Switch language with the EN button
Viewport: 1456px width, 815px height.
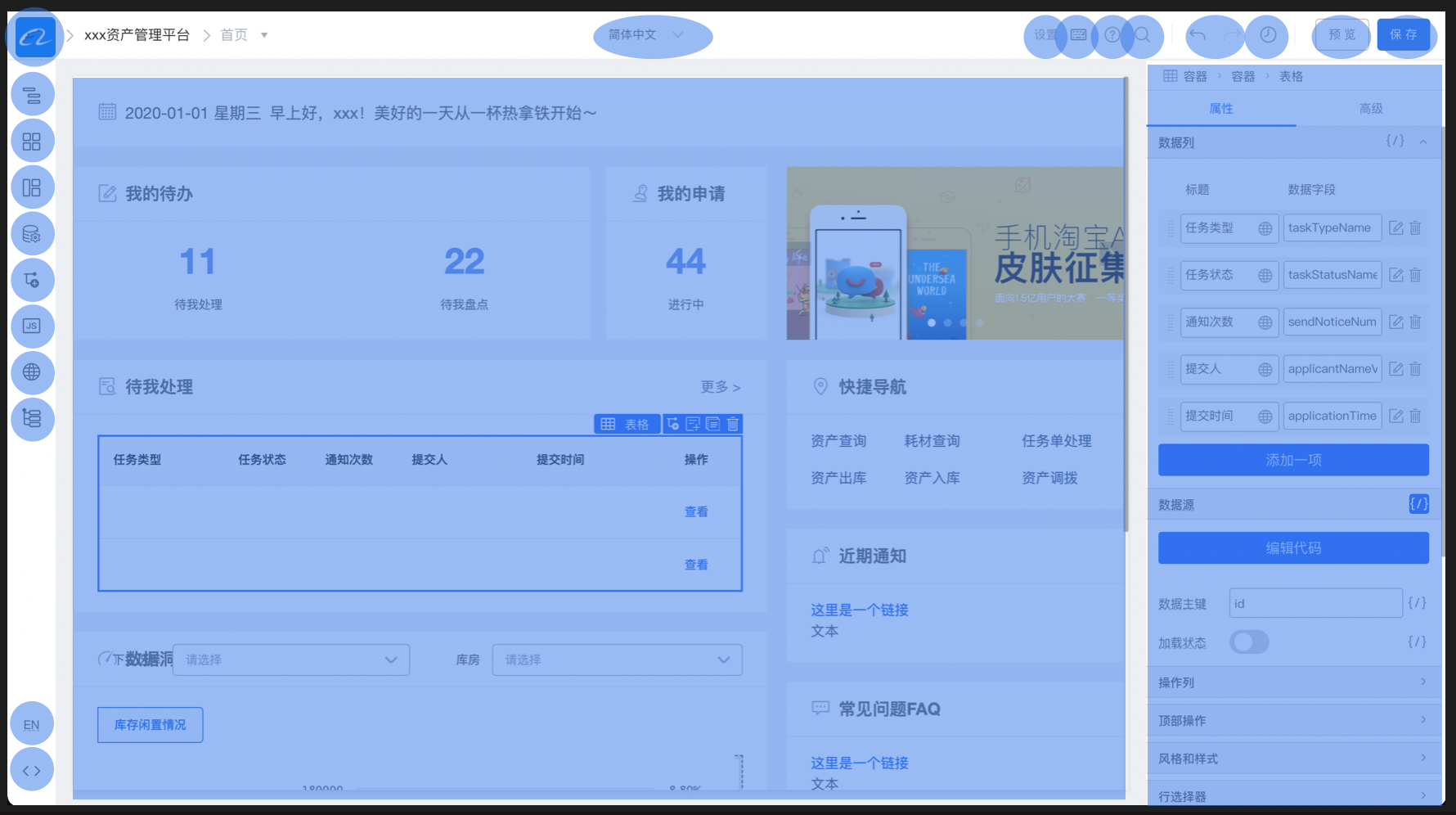(x=32, y=725)
